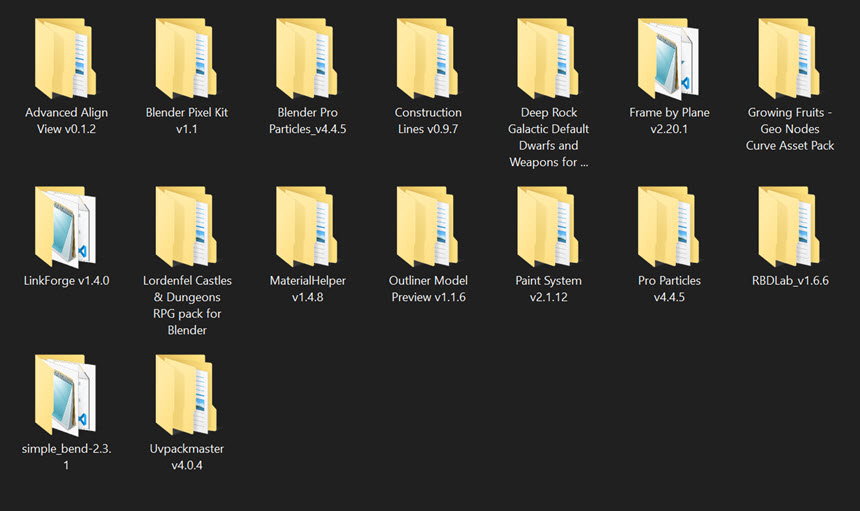Click the "Outliner Model Preview v1.1.6" label
860x511 pixels.
[x=428, y=289]
